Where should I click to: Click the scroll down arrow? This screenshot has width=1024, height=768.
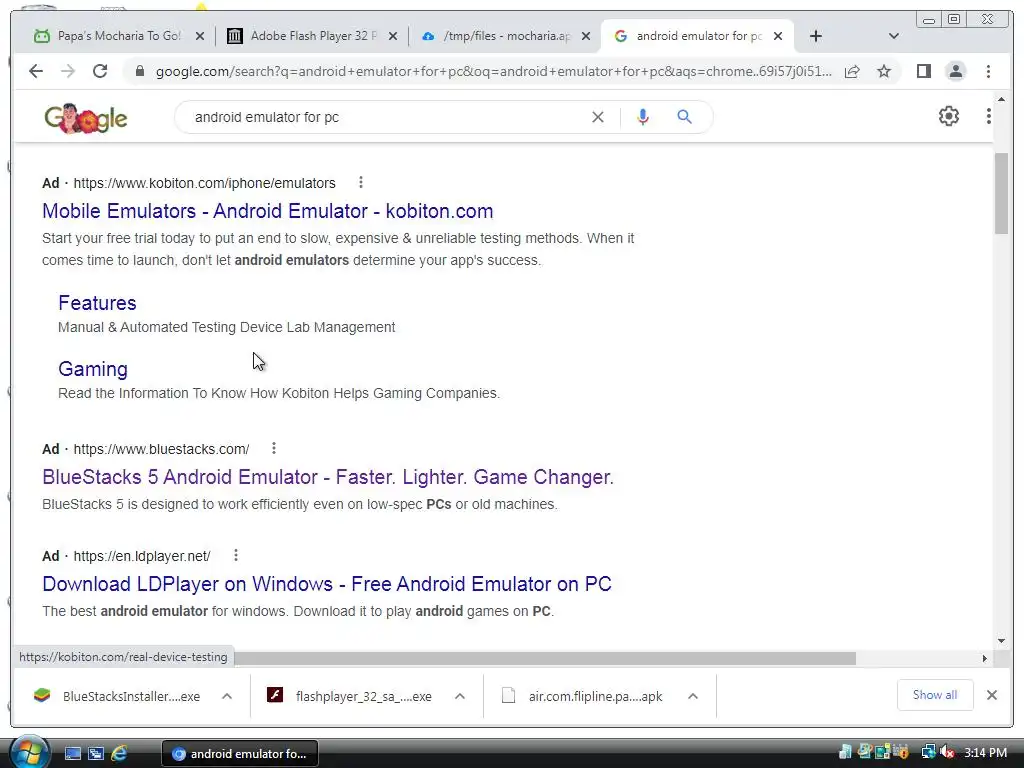pyautogui.click(x=1001, y=641)
